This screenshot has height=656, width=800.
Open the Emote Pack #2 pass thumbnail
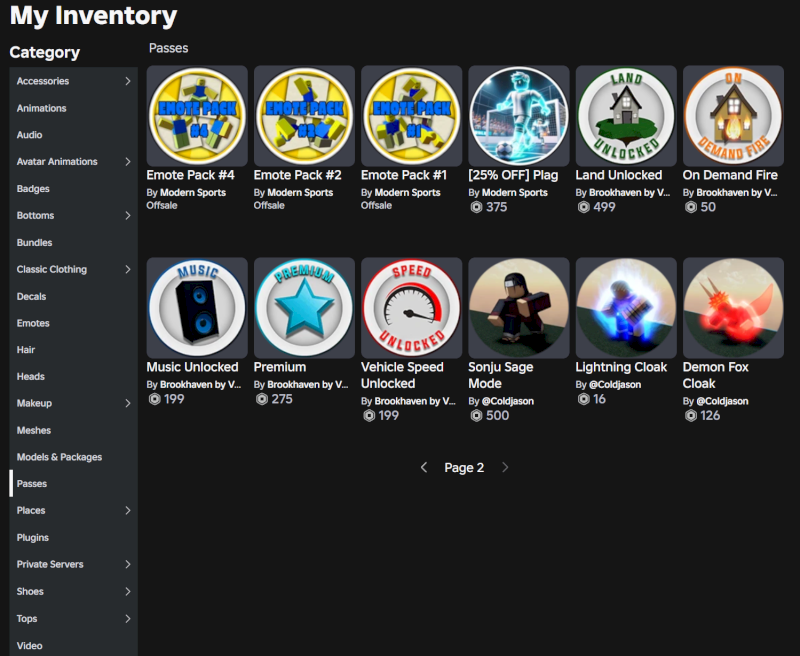click(x=304, y=116)
